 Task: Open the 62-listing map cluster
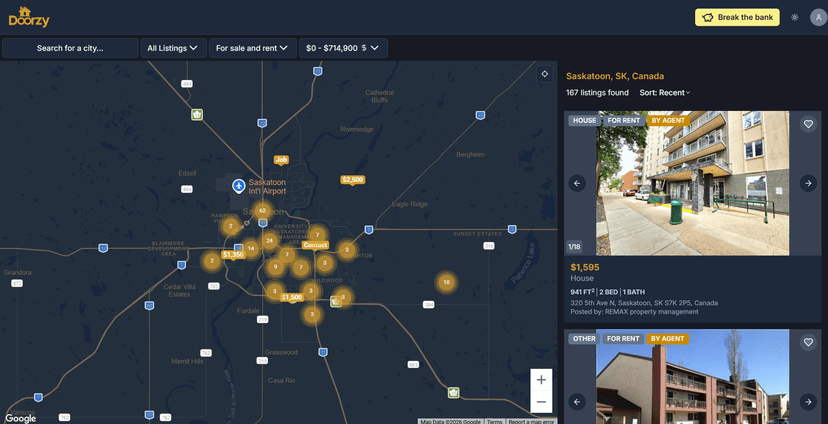pos(262,211)
